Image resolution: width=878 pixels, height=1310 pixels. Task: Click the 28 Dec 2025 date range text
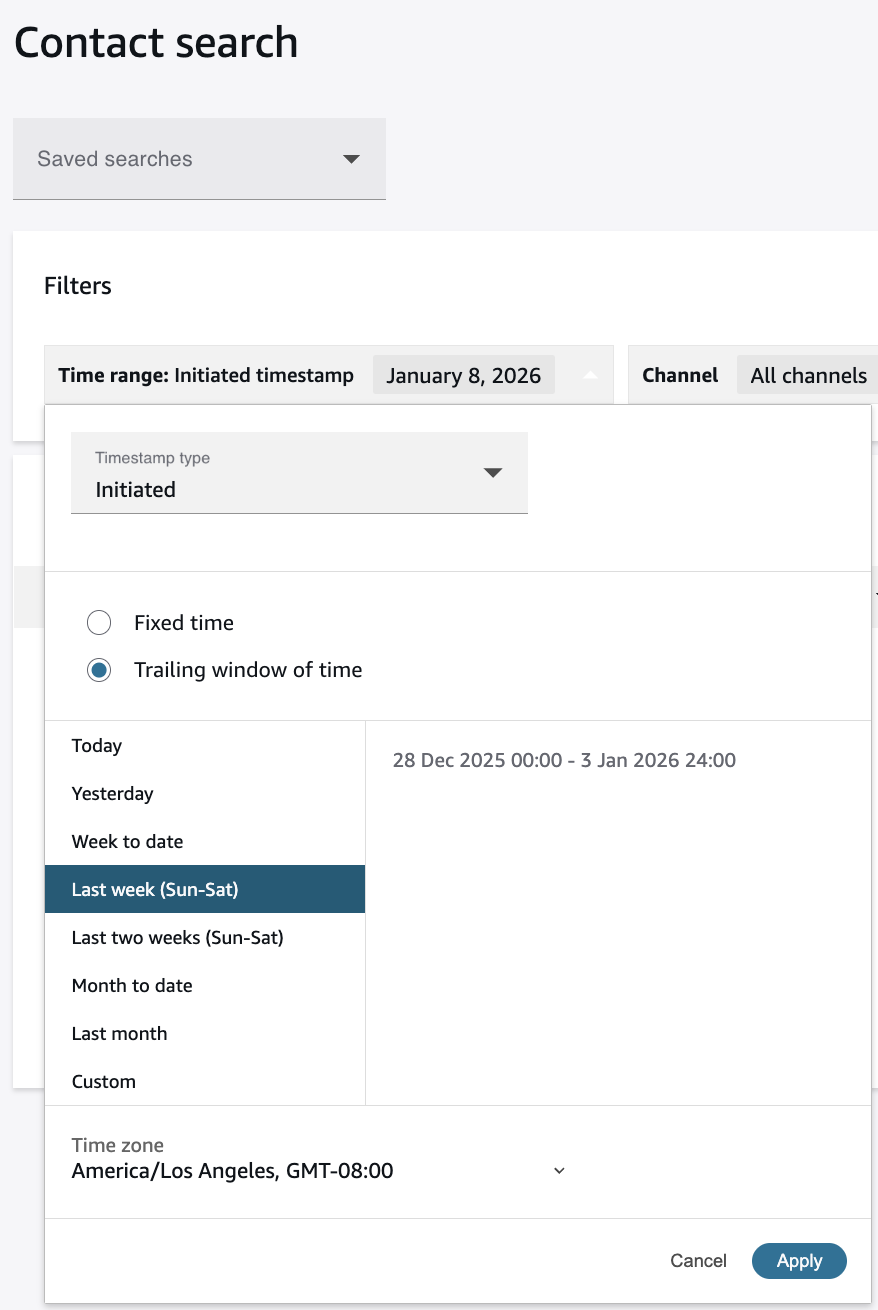(564, 760)
